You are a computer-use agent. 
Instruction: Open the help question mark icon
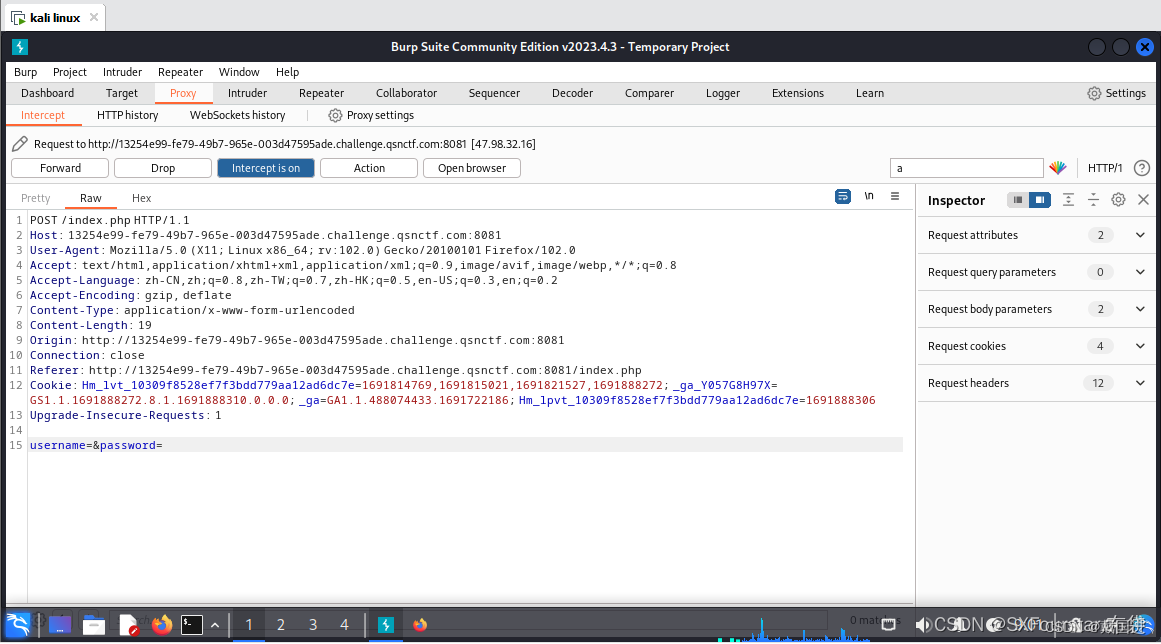(1142, 168)
